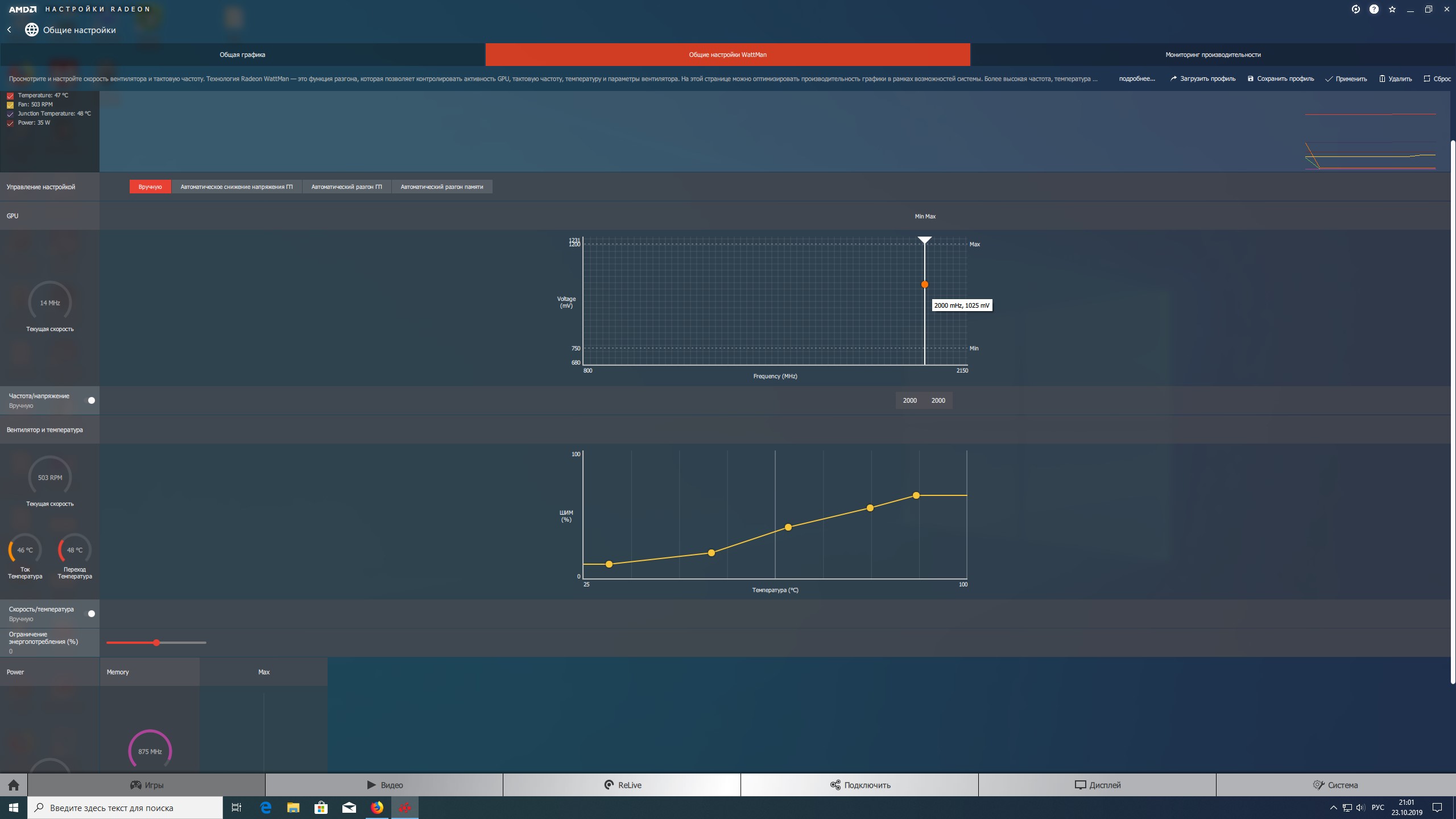
Task: Show hidden system tray icons chevron
Action: coord(1333,808)
